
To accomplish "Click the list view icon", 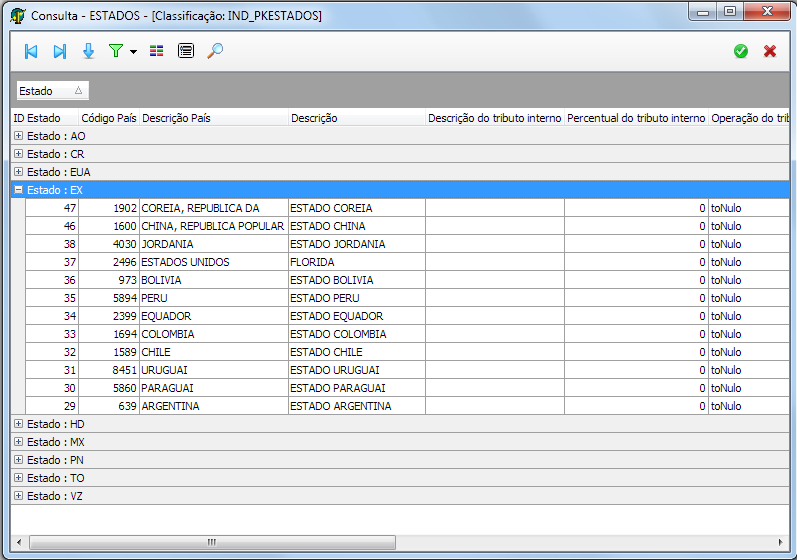I will 186,51.
